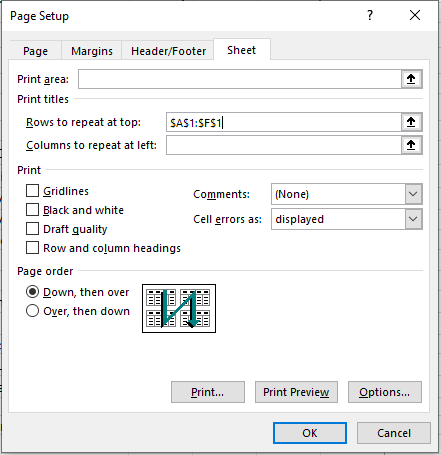Screen dimensions: 441x455
Task: Open the Comments dropdown
Action: pyautogui.click(x=413, y=194)
